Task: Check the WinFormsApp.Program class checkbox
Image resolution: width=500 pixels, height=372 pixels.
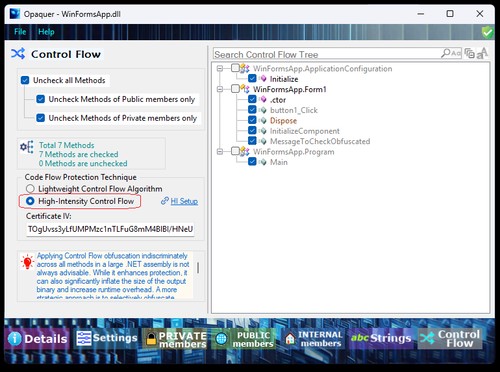Action: 235,151
